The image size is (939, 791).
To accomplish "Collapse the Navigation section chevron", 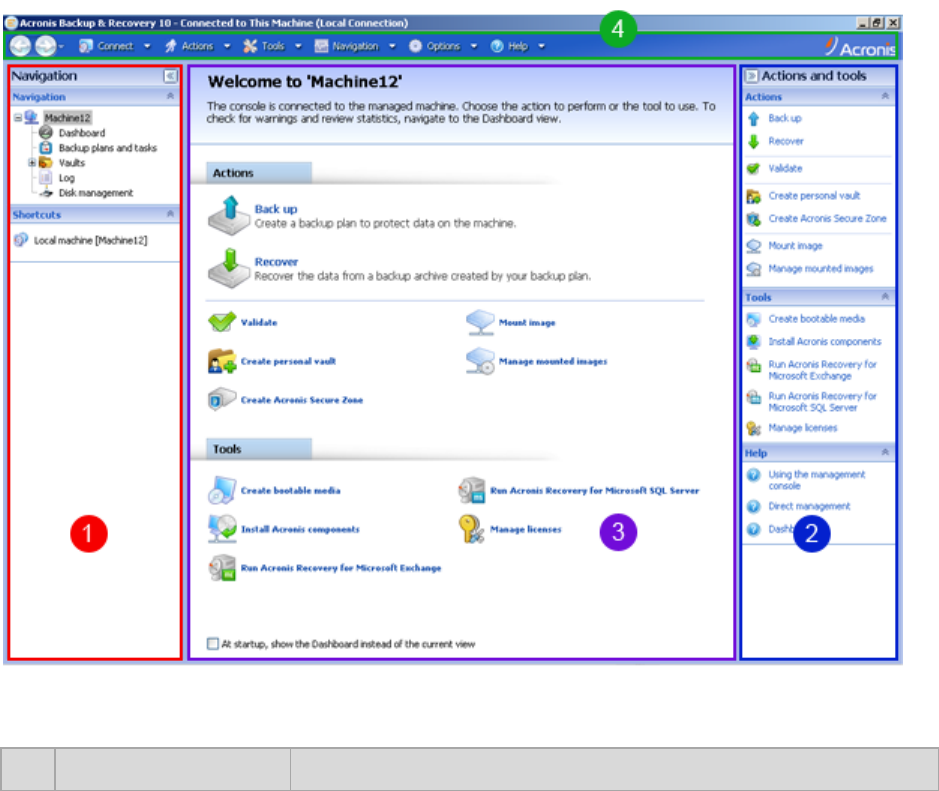I will (170, 96).
